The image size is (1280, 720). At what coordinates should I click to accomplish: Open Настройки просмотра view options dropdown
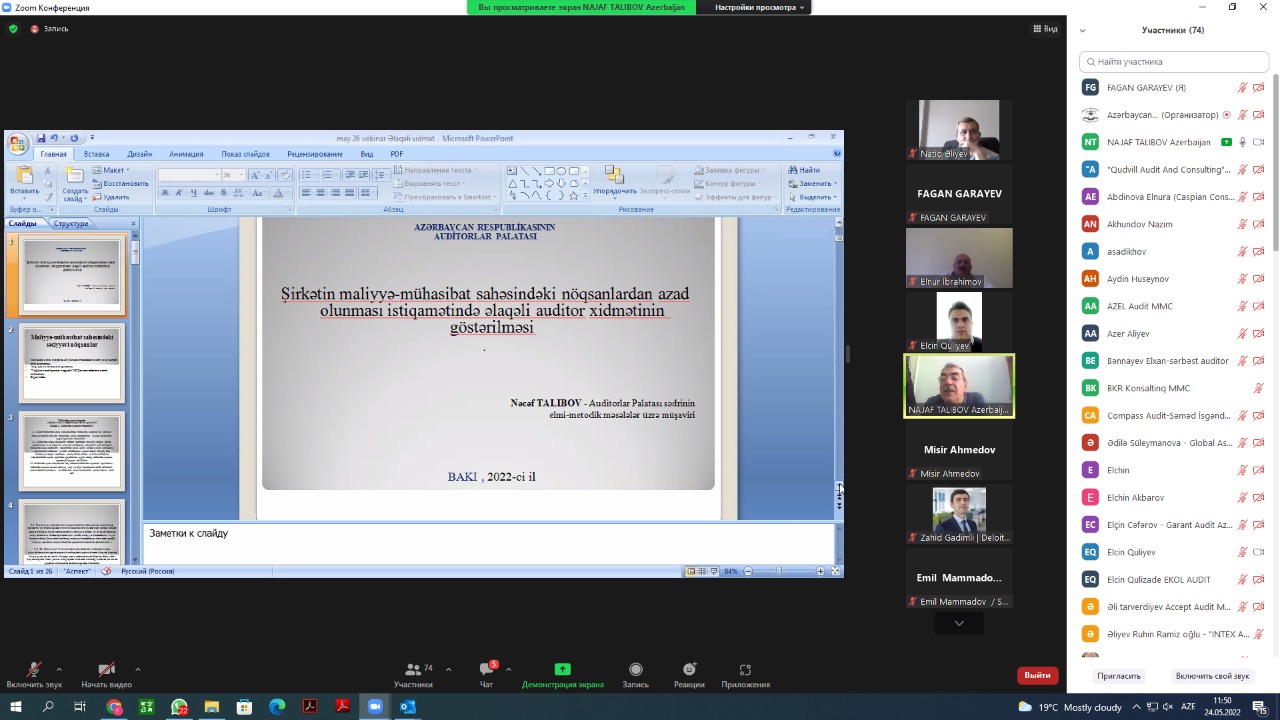pyautogui.click(x=759, y=7)
